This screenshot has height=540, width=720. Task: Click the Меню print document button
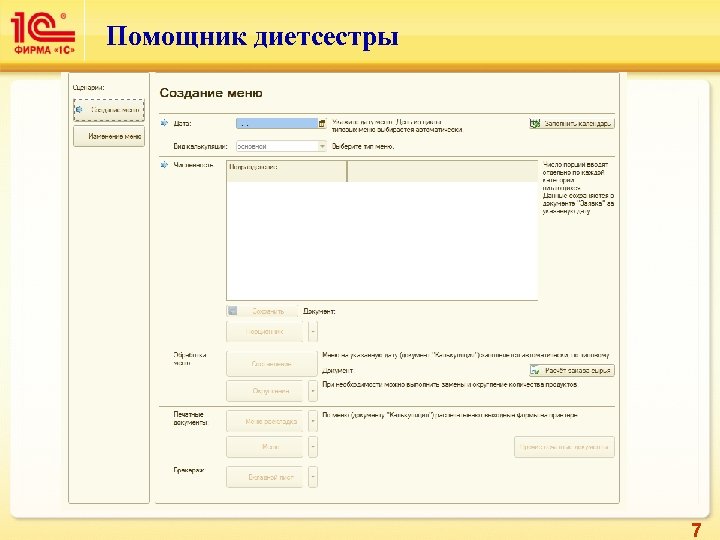265,447
